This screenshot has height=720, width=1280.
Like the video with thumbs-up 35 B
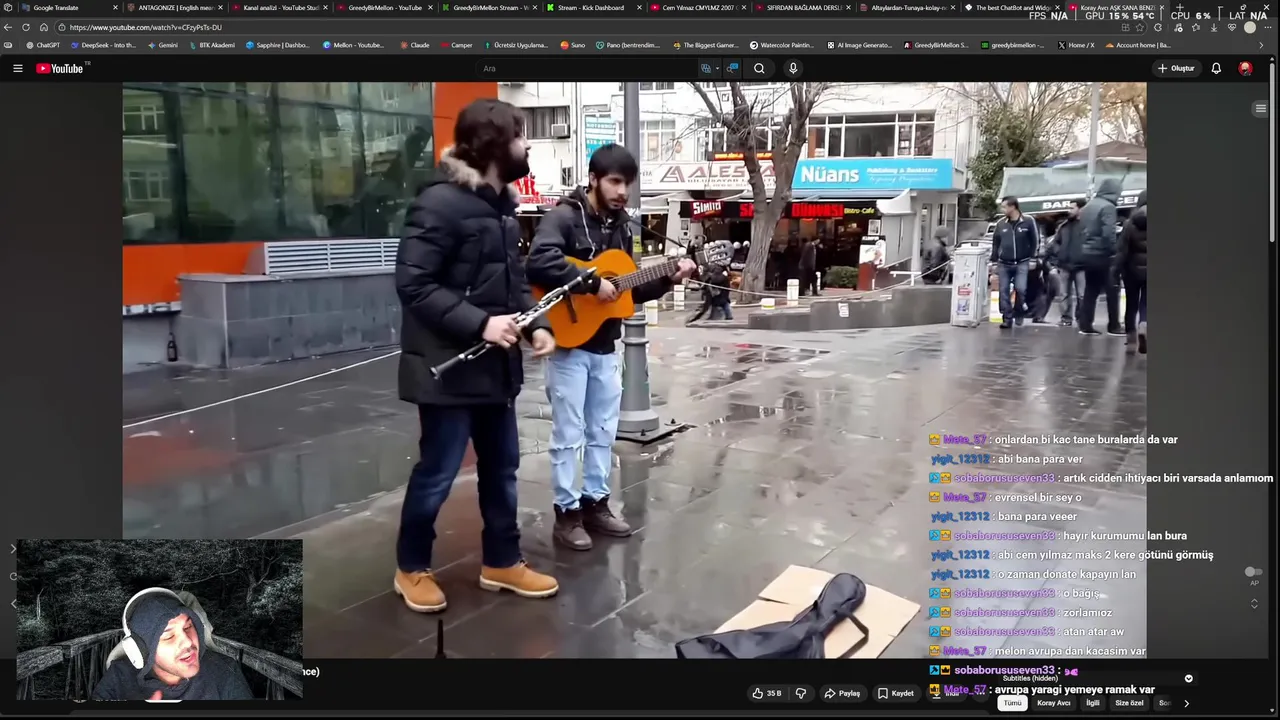pos(767,693)
